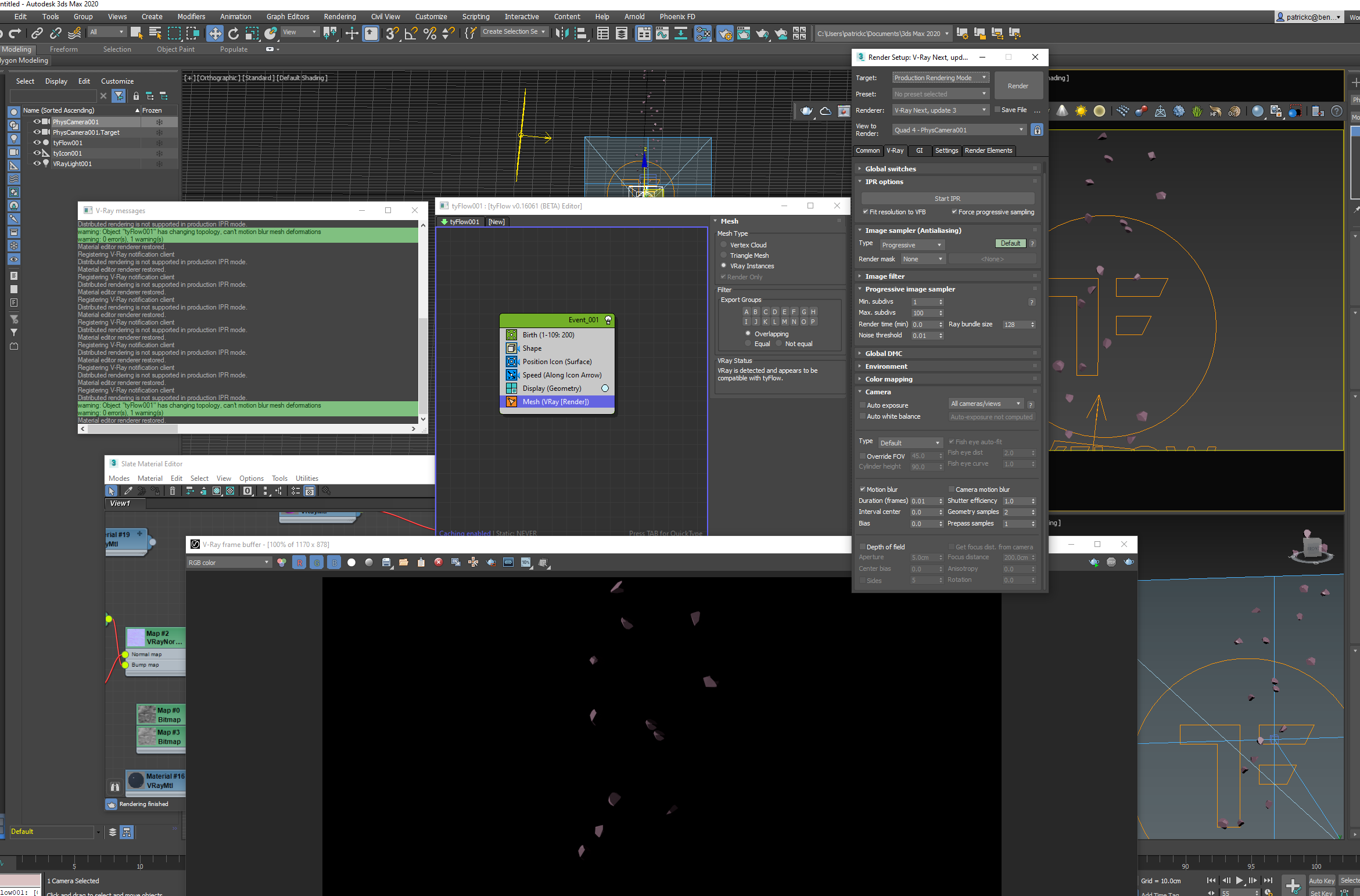Toggle Fit resolution to VFB checkbox
1360x896 pixels.
point(866,212)
